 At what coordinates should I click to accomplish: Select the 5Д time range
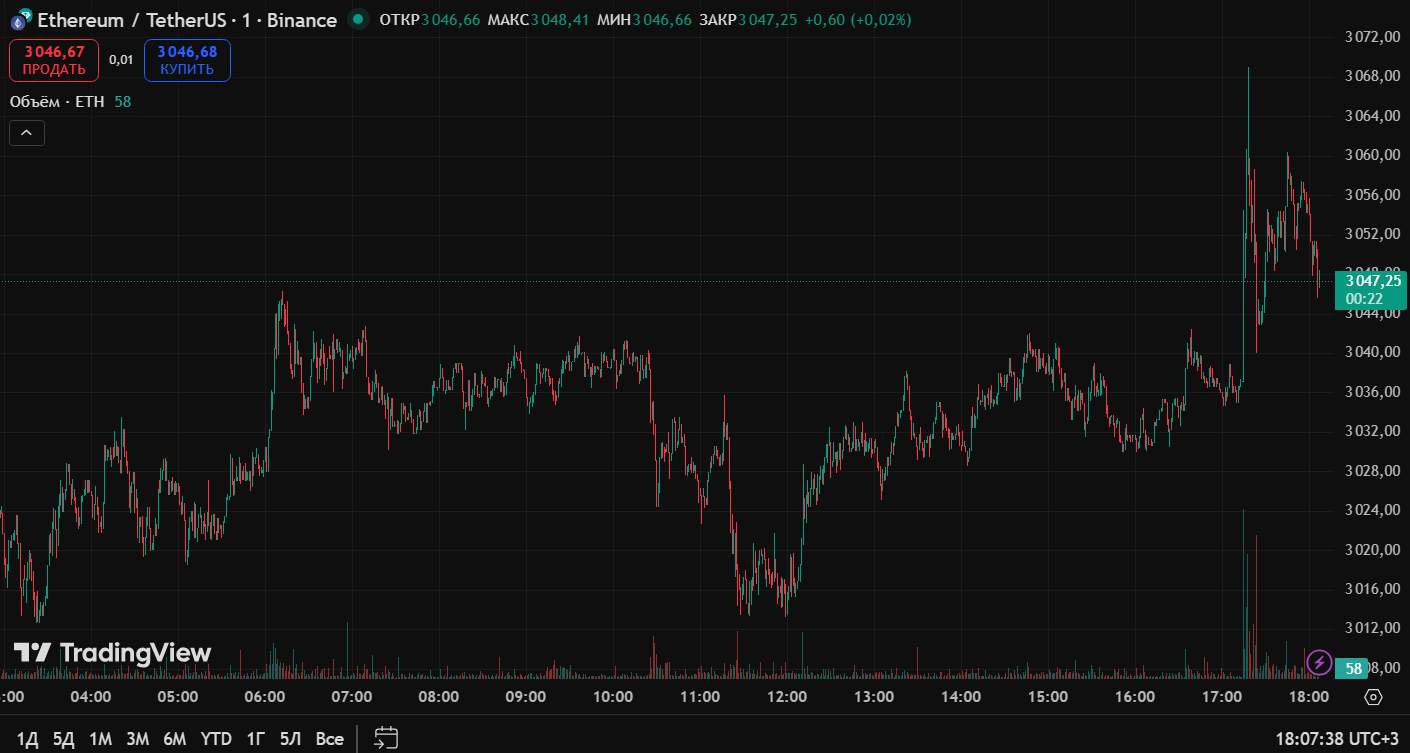pos(63,739)
